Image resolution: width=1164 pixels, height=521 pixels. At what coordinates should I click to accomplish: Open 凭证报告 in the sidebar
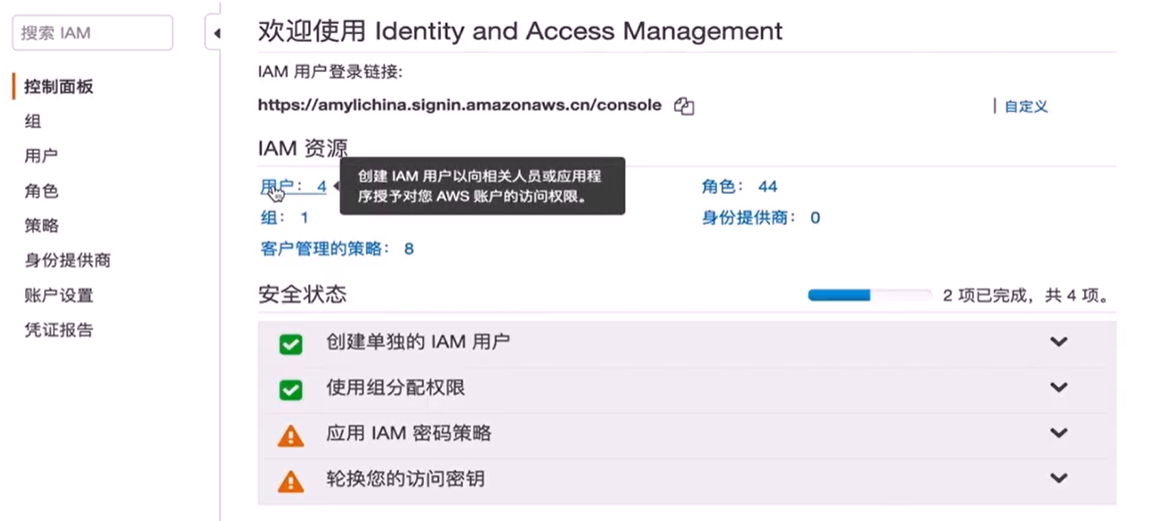pos(59,330)
